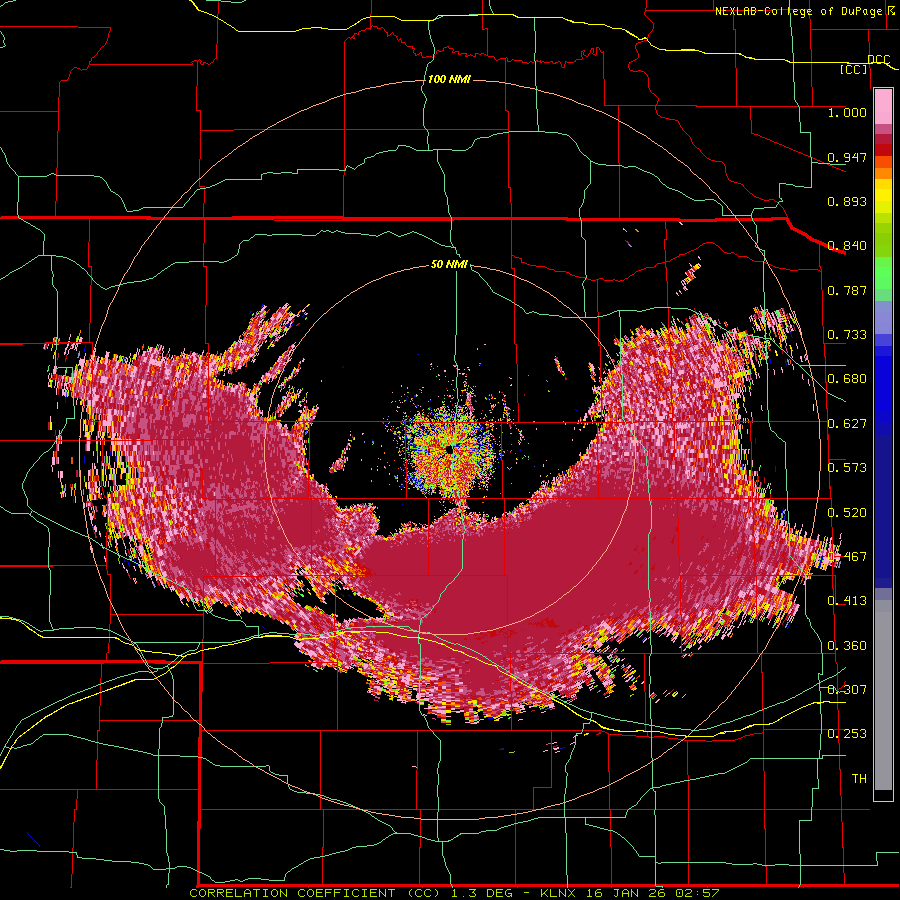The width and height of the screenshot is (900, 900).
Task: Click the 0.893 value on color scale
Action: (847, 201)
